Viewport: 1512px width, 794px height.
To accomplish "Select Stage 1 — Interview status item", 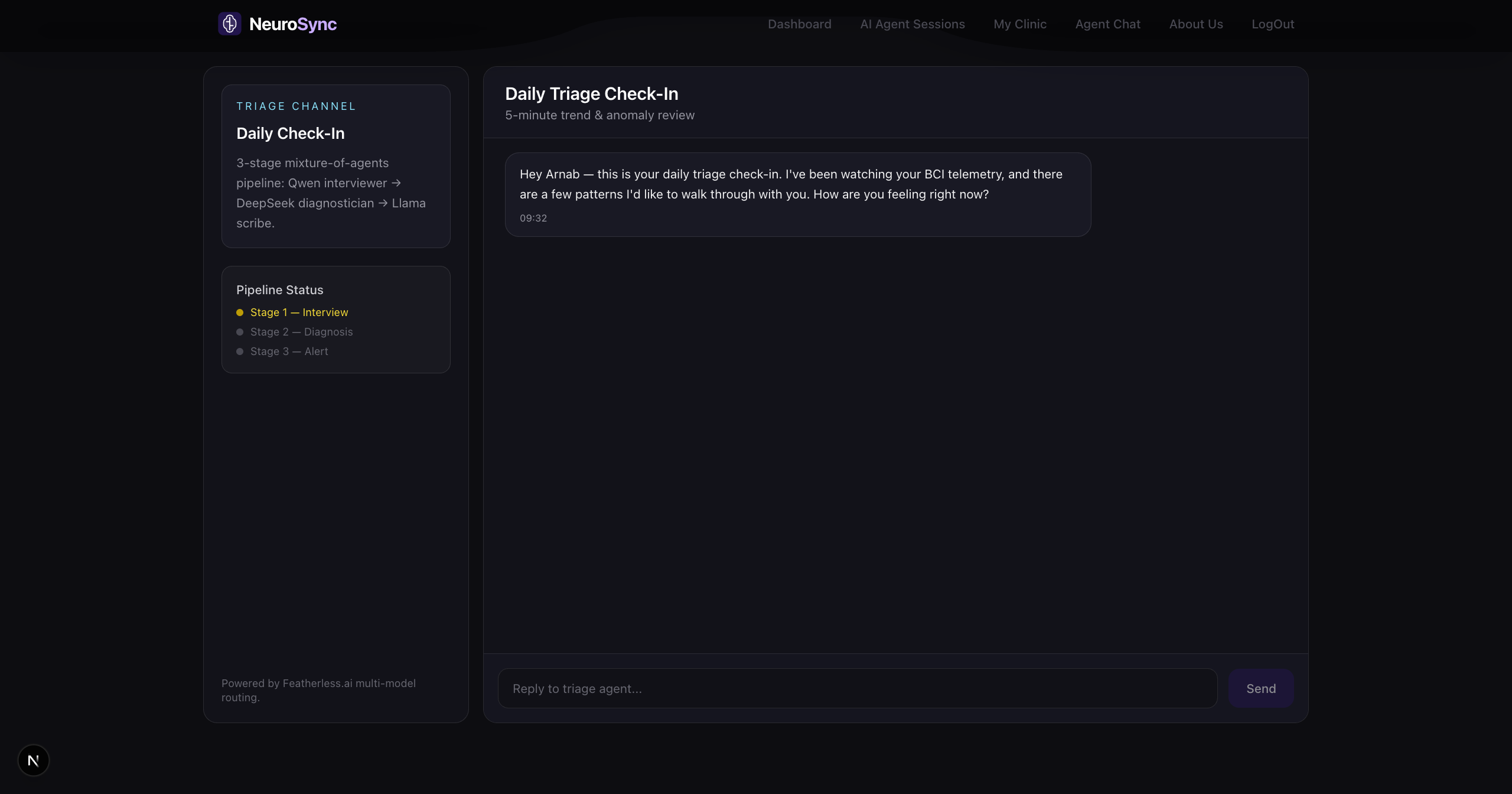I will [299, 313].
